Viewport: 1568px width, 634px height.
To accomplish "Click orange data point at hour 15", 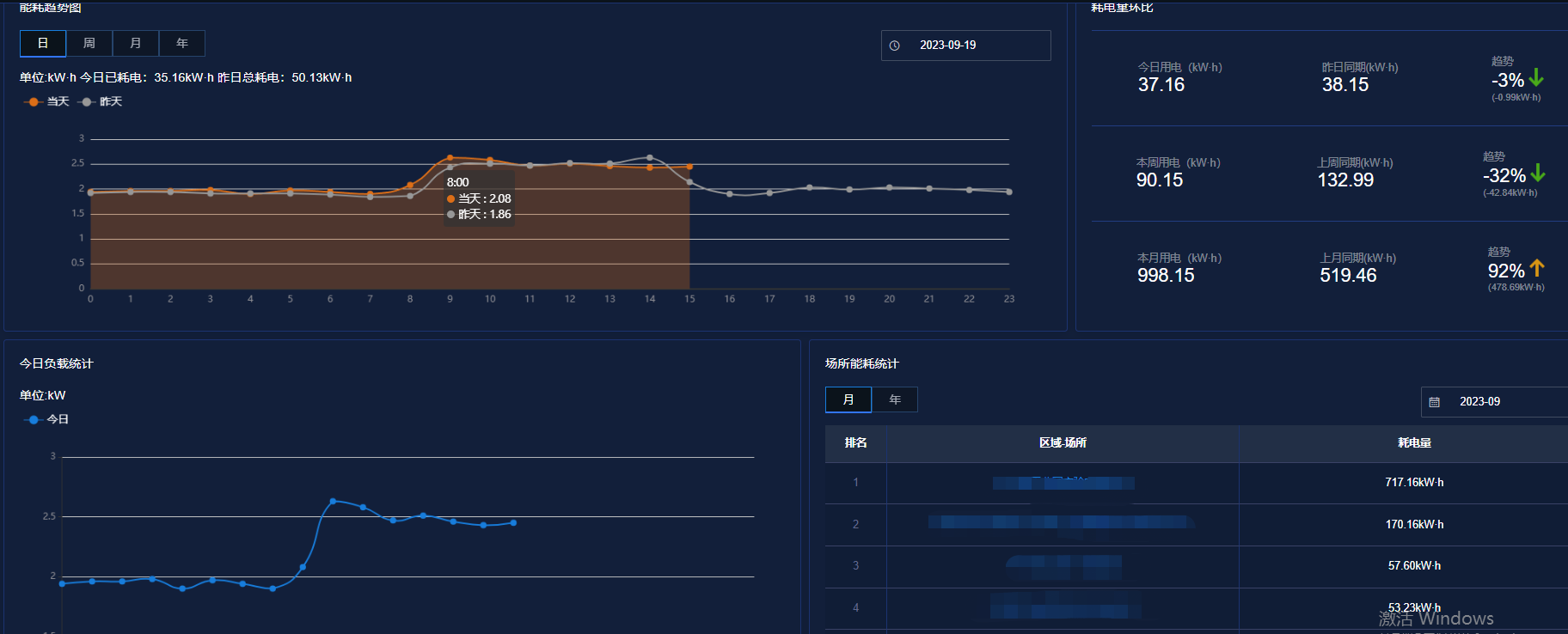I will pos(689,167).
